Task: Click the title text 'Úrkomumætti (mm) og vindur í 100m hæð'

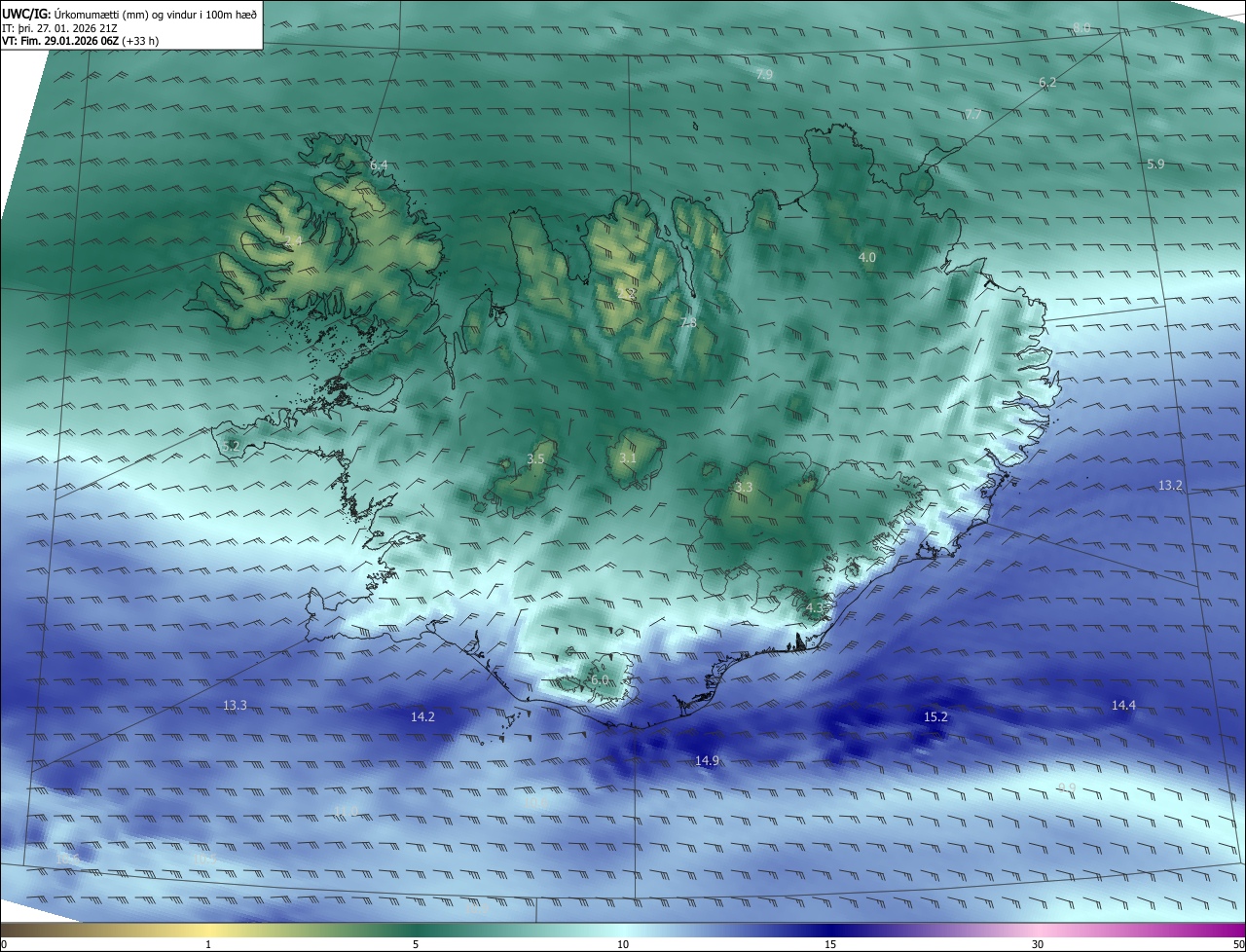Action: click(x=155, y=14)
